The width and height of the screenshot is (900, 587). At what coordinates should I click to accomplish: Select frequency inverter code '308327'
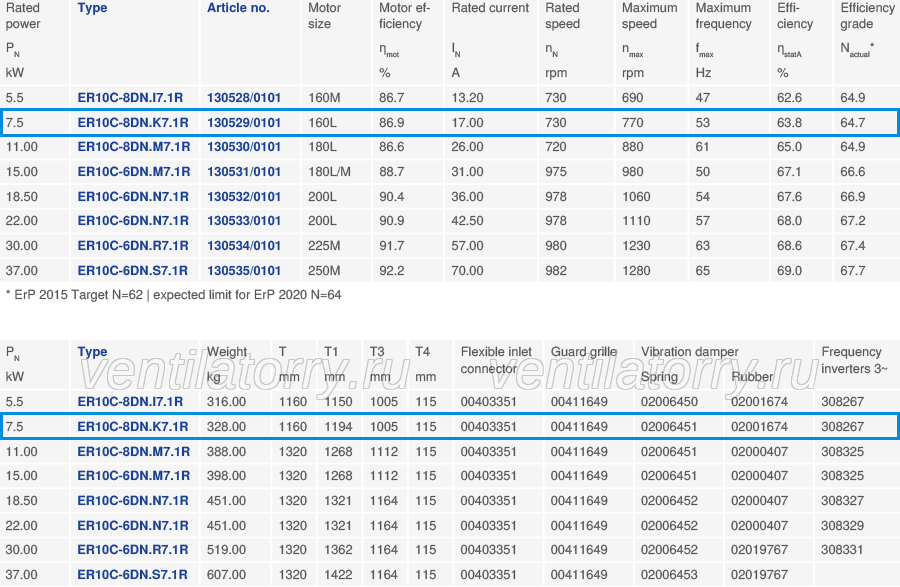pyautogui.click(x=842, y=500)
